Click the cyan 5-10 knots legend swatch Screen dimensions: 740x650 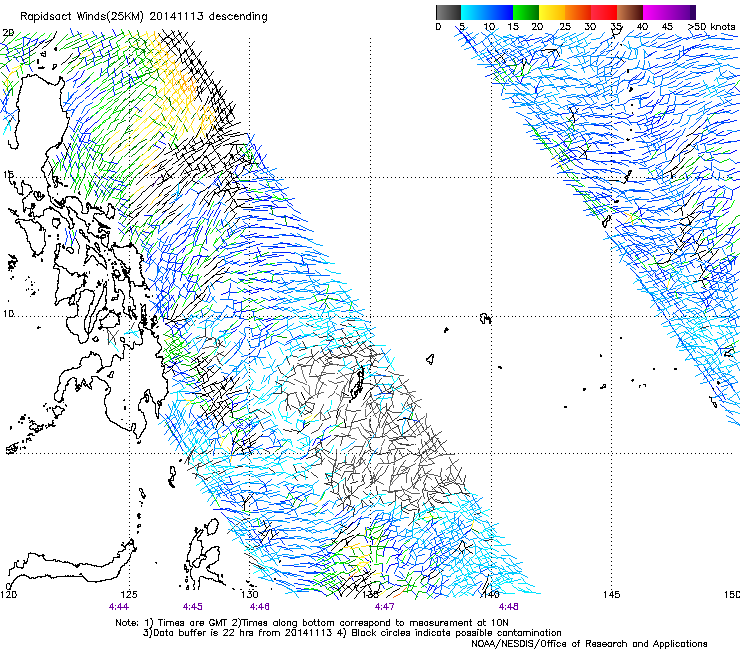pyautogui.click(x=474, y=12)
